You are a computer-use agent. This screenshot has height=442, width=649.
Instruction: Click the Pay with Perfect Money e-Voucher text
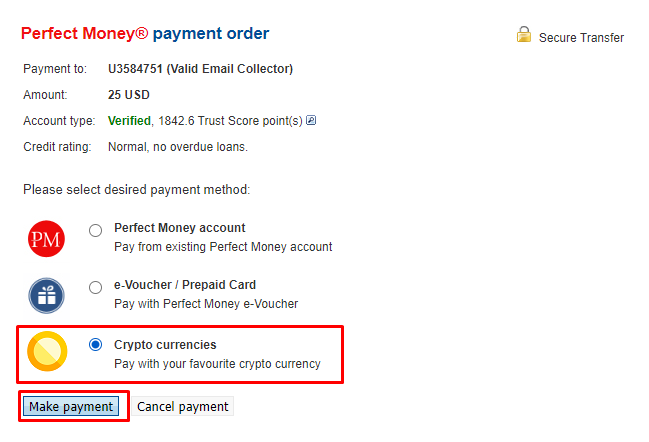click(x=206, y=304)
